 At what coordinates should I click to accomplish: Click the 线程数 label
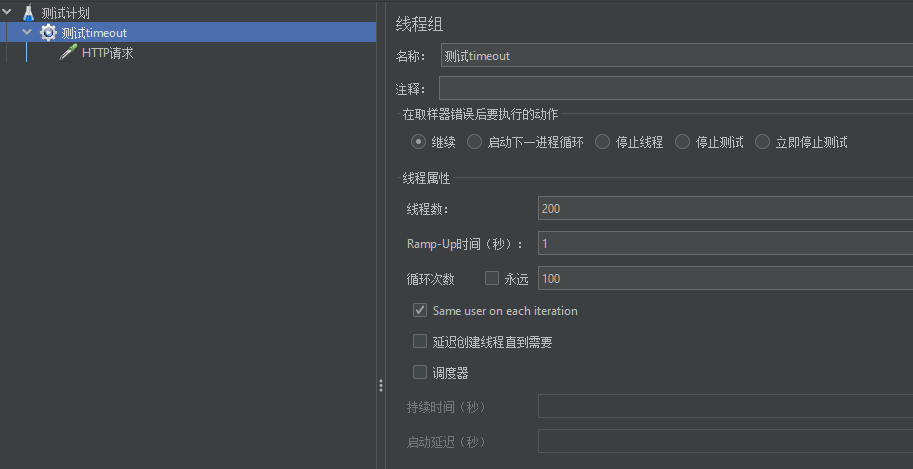tap(428, 209)
